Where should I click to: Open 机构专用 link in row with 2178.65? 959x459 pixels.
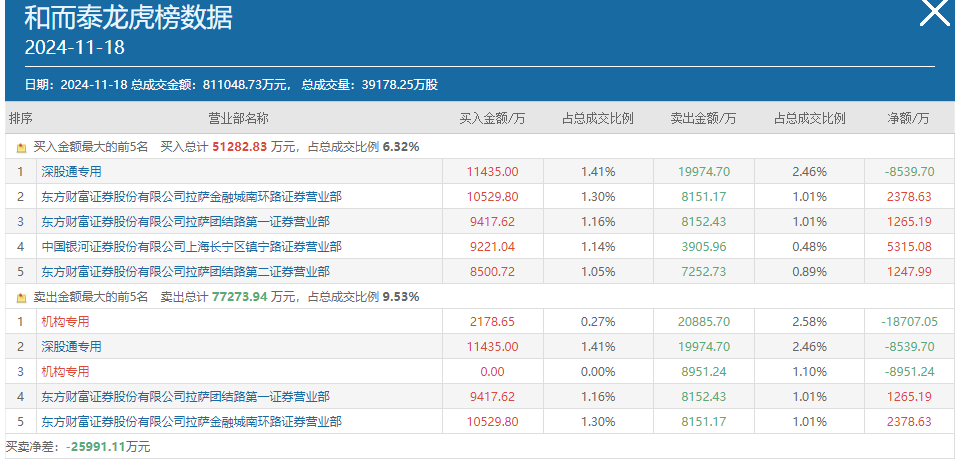[65, 321]
